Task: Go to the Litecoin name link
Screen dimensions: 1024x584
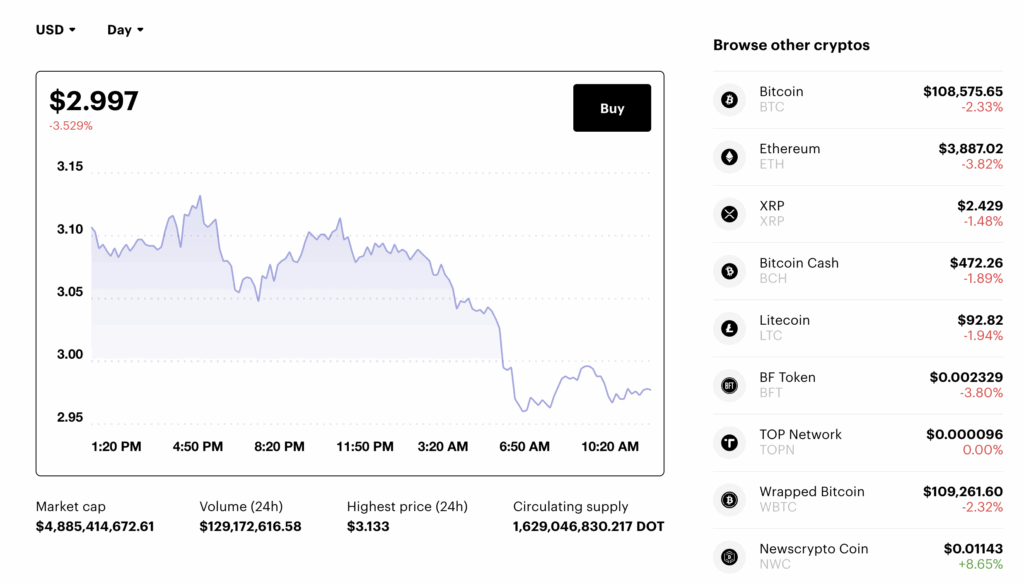Action: coord(784,320)
